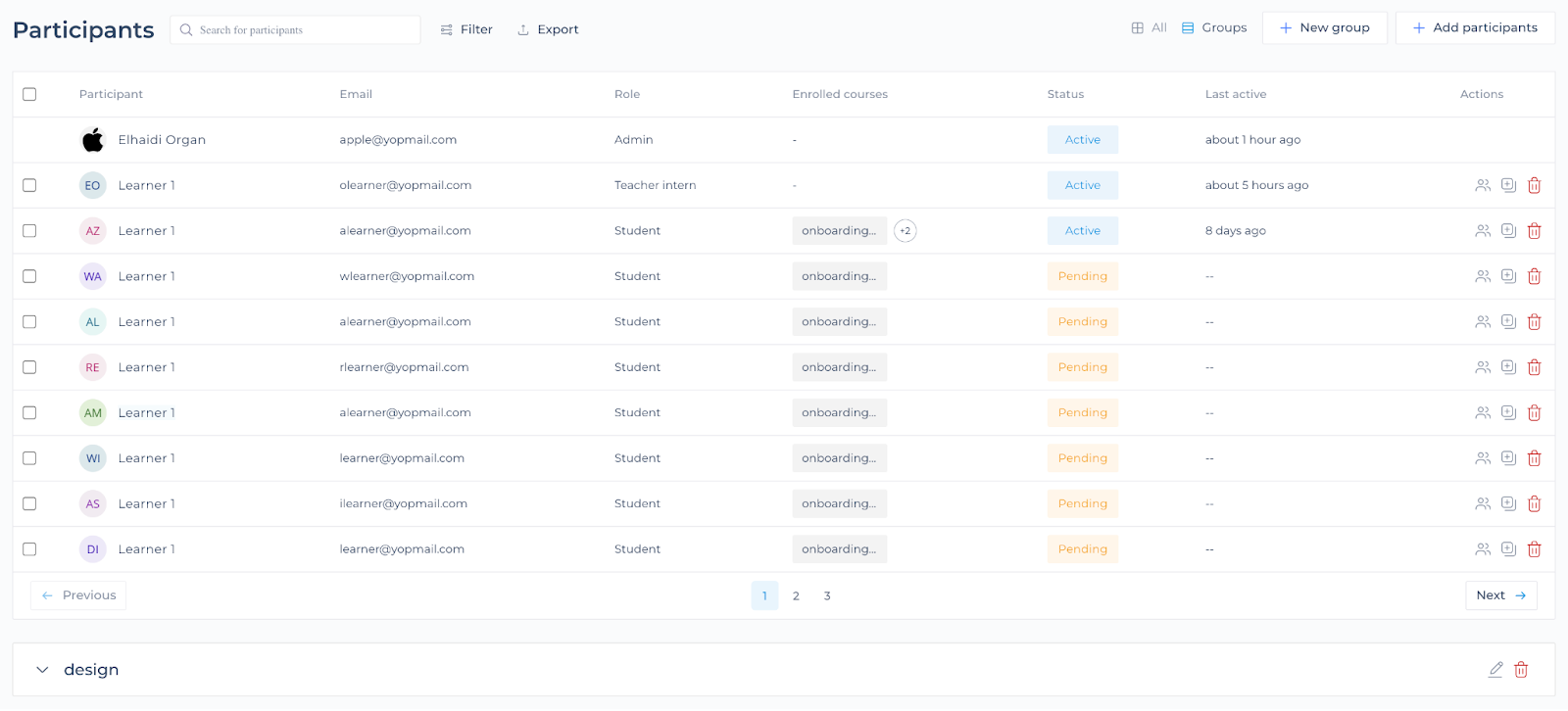Select the ilearner@yopmail.com row checkbox
1568x711 pixels.
tap(29, 504)
